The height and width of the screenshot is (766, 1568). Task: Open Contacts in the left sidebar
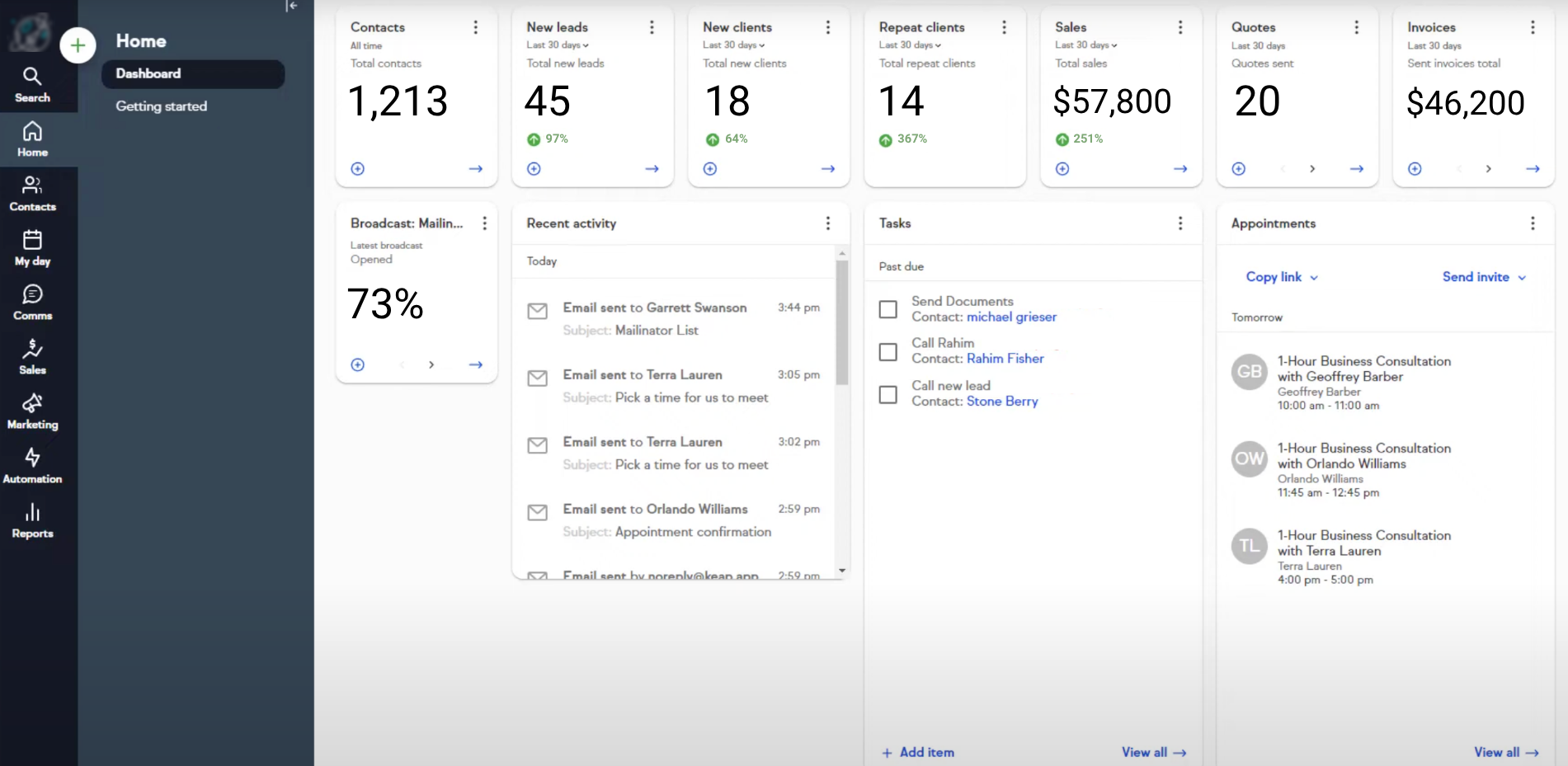pyautogui.click(x=32, y=194)
